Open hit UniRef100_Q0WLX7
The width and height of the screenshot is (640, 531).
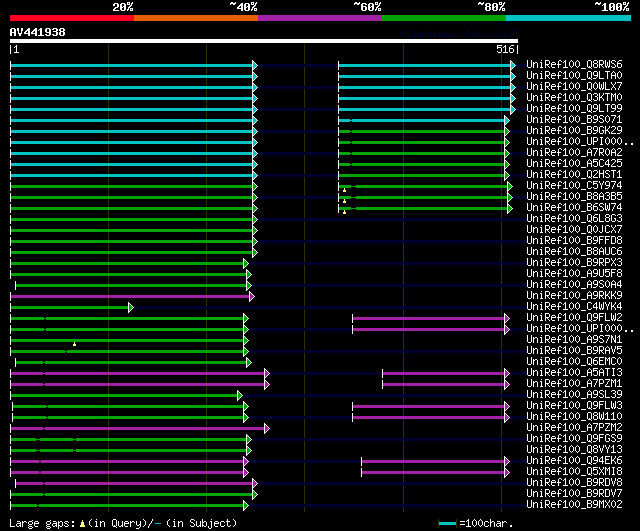(x=574, y=87)
